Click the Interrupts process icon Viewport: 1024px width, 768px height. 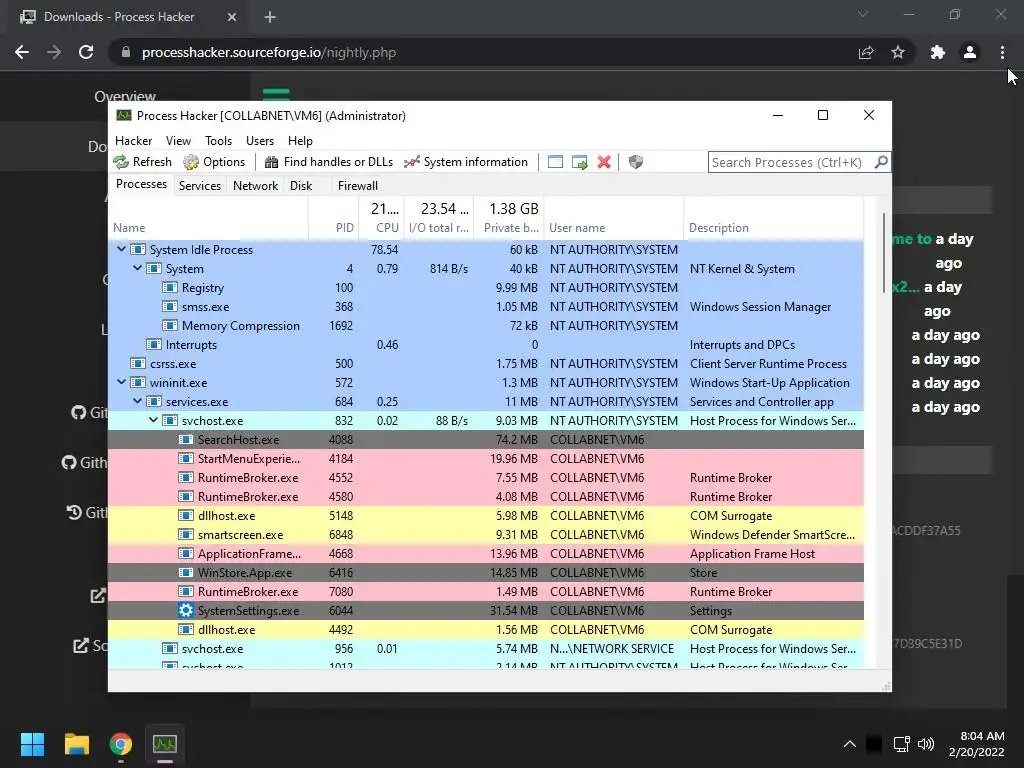154,344
